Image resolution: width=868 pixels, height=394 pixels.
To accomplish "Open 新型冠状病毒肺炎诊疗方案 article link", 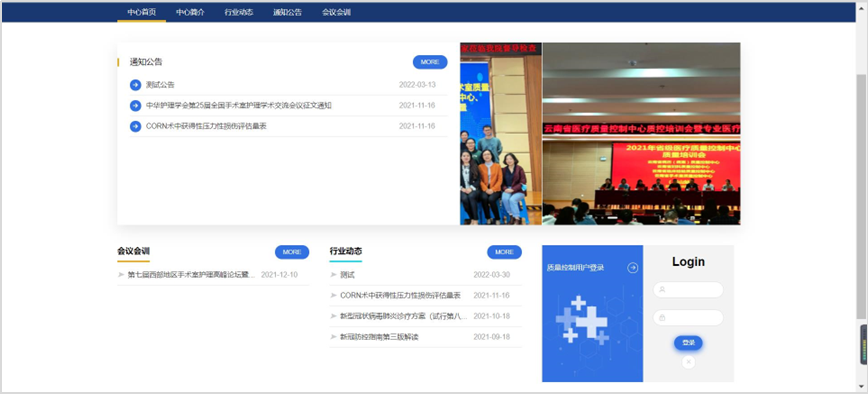I will (x=404, y=316).
